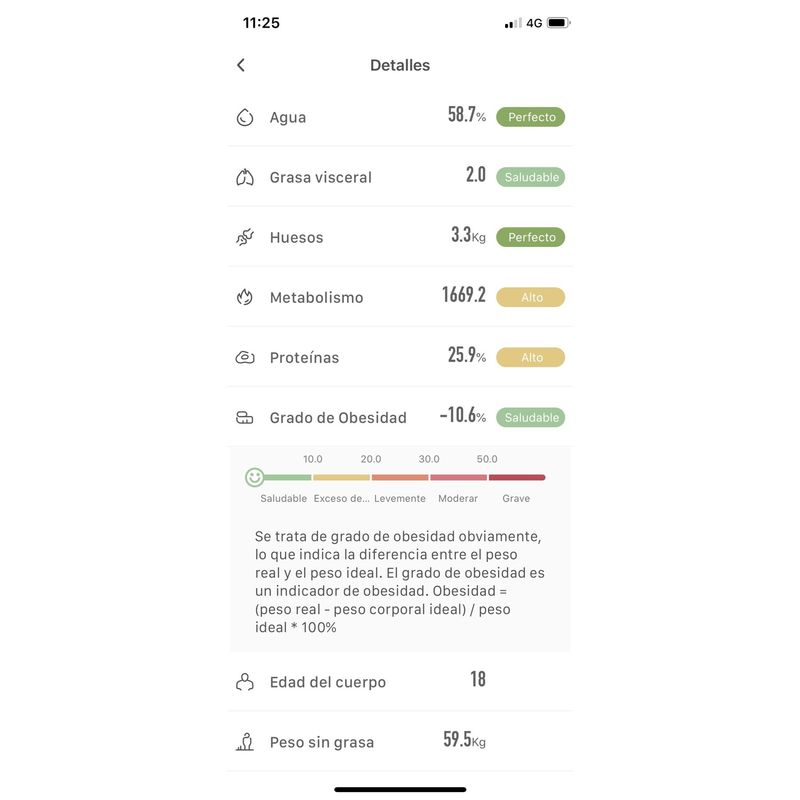Tap the Saludable badge for Grasa visceral
This screenshot has width=800, height=800.
pos(531,177)
